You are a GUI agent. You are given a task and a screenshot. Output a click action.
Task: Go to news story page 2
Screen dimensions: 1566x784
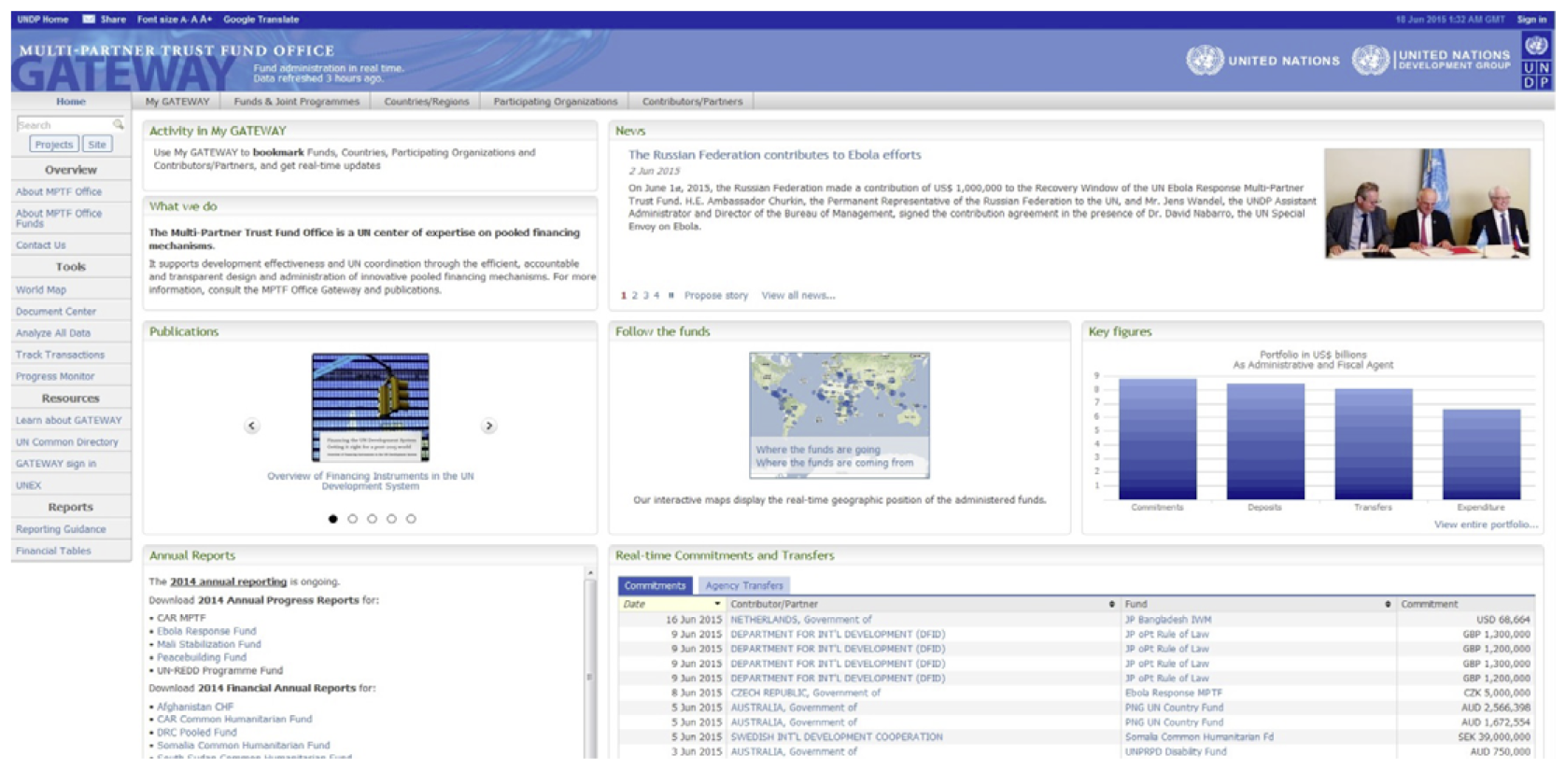tap(635, 295)
